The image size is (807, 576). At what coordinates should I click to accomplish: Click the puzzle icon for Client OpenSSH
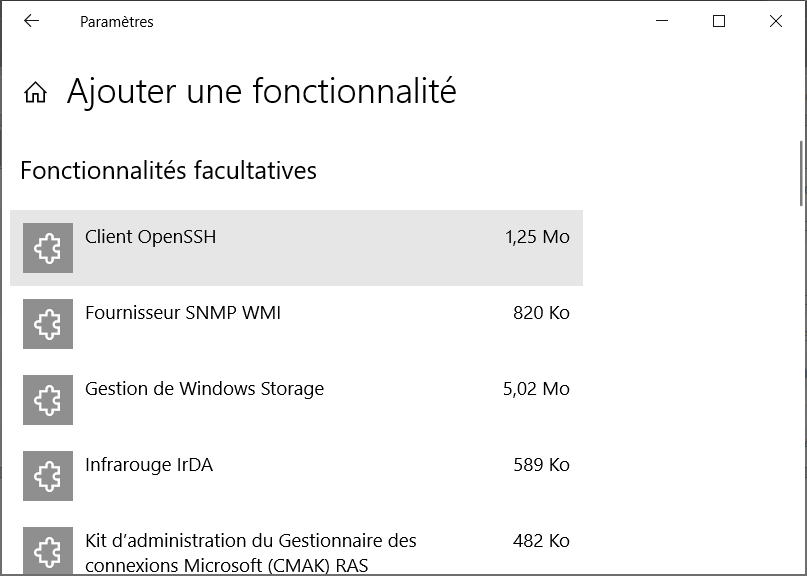[48, 248]
